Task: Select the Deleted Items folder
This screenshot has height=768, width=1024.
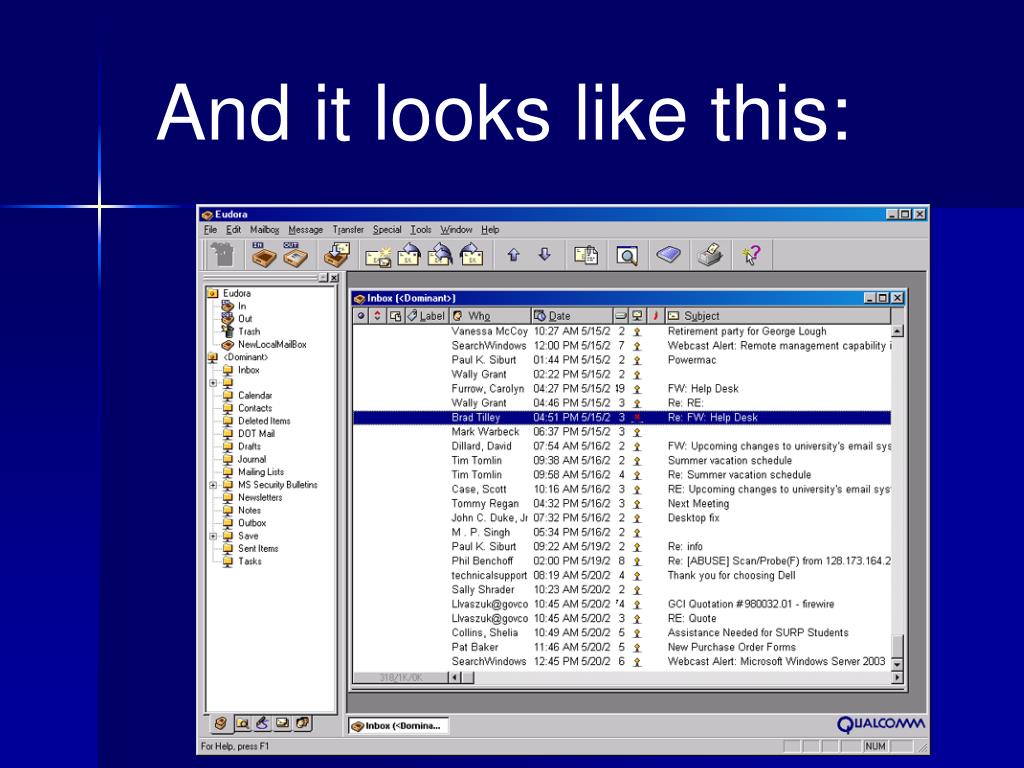Action: (x=264, y=421)
